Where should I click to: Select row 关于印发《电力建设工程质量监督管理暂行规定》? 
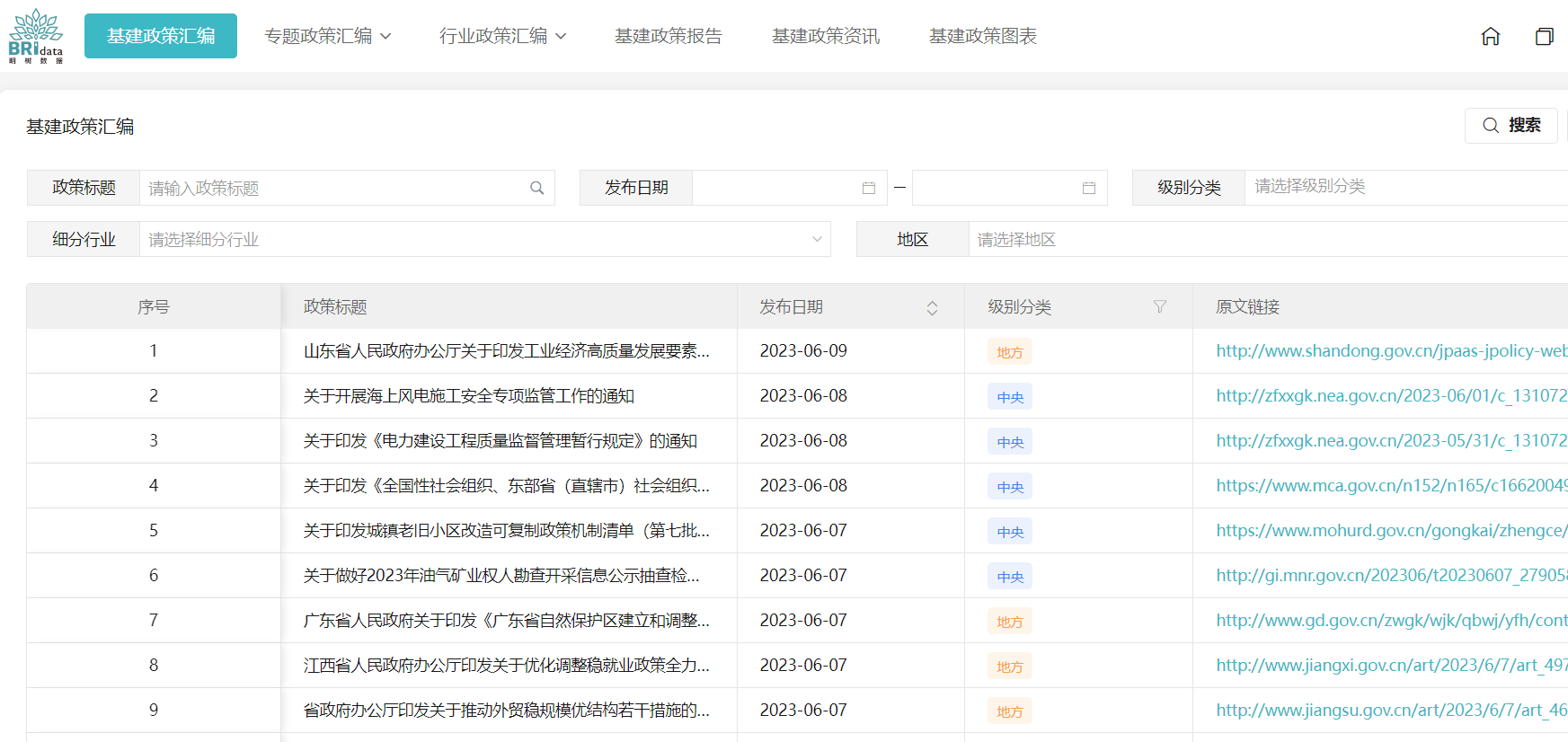501,440
